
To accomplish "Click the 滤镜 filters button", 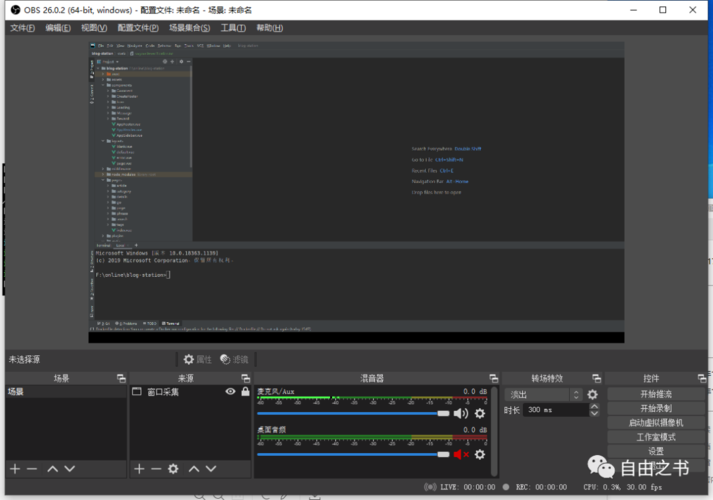I will pos(234,360).
